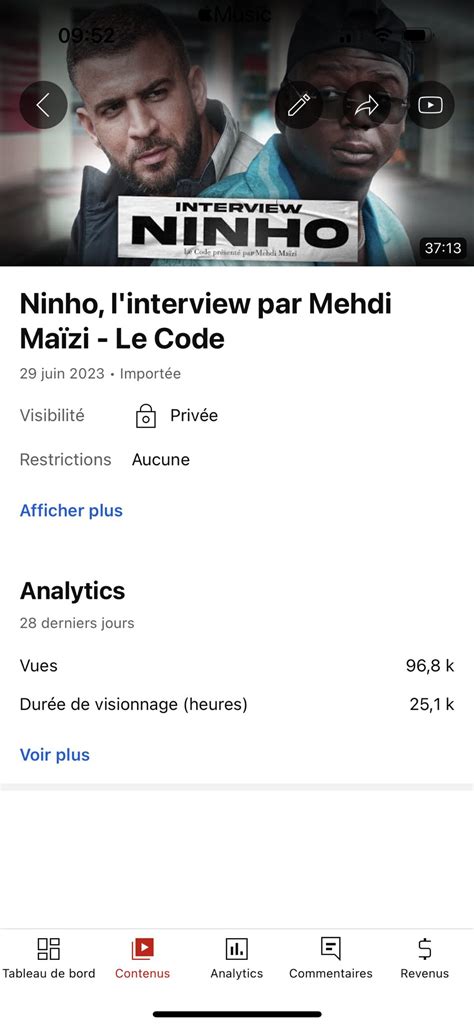474x1027 pixels.
Task: Tap the Privée visibility value
Action: pos(194,416)
